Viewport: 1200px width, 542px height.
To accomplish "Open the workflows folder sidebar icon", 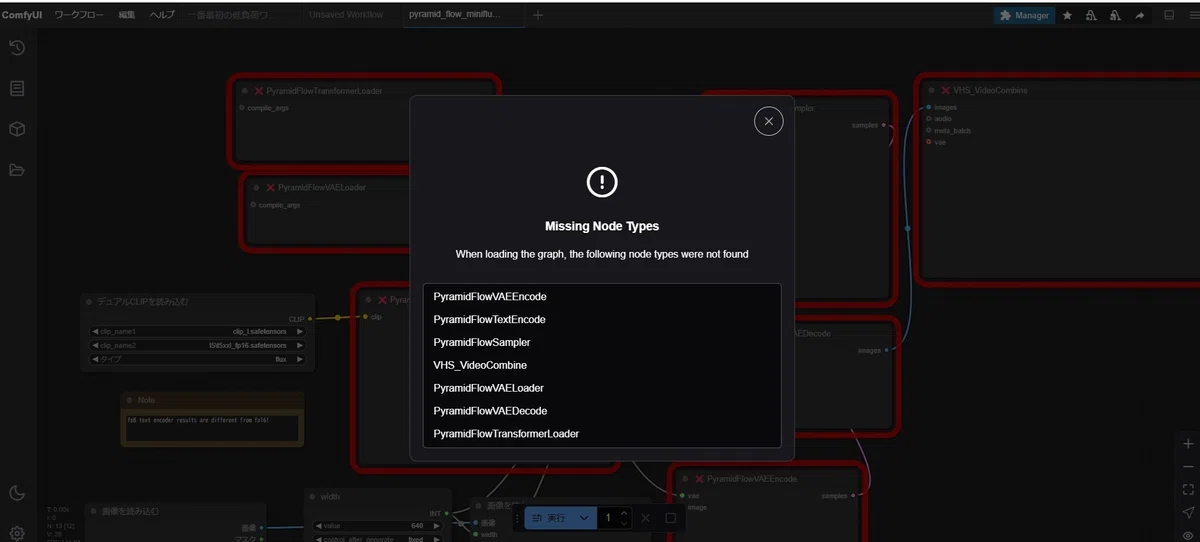I will (17, 170).
